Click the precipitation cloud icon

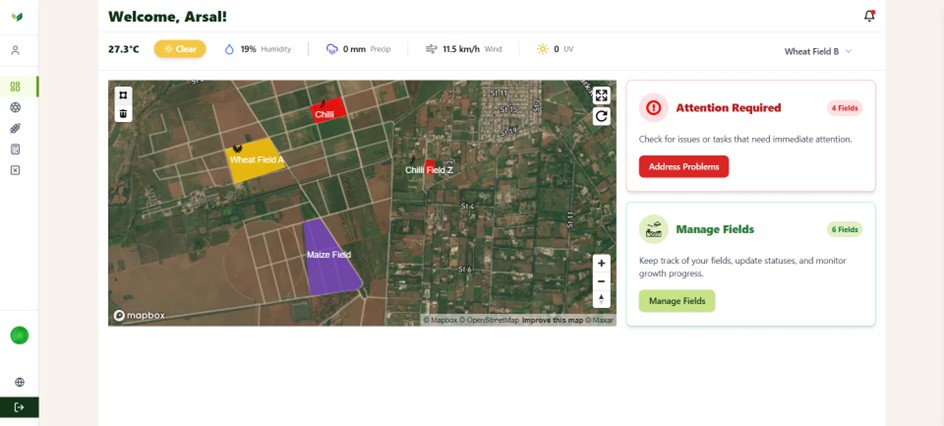(x=332, y=49)
